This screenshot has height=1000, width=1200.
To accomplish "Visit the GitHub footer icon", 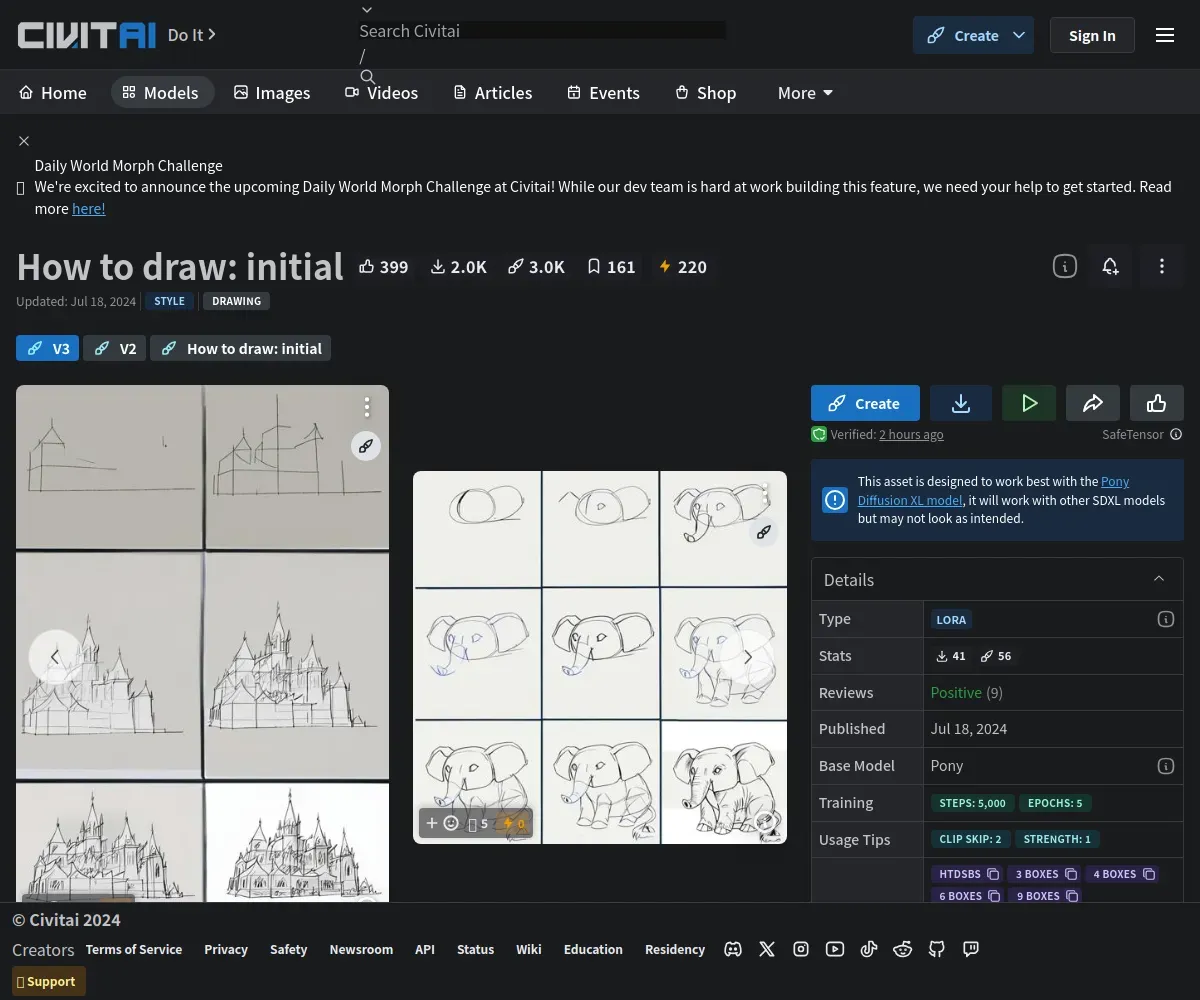I will [x=937, y=949].
